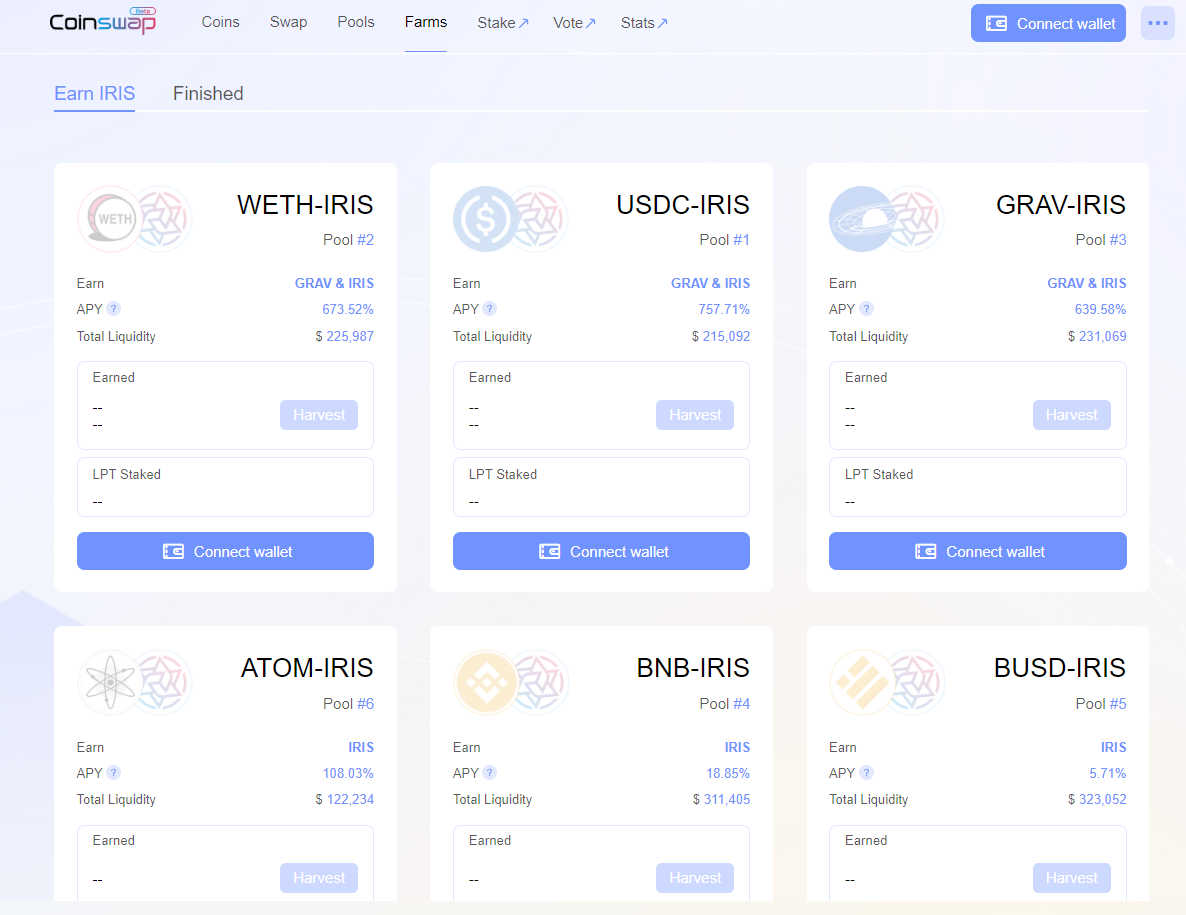
Task: Open the Coins menu item
Action: tap(220, 22)
